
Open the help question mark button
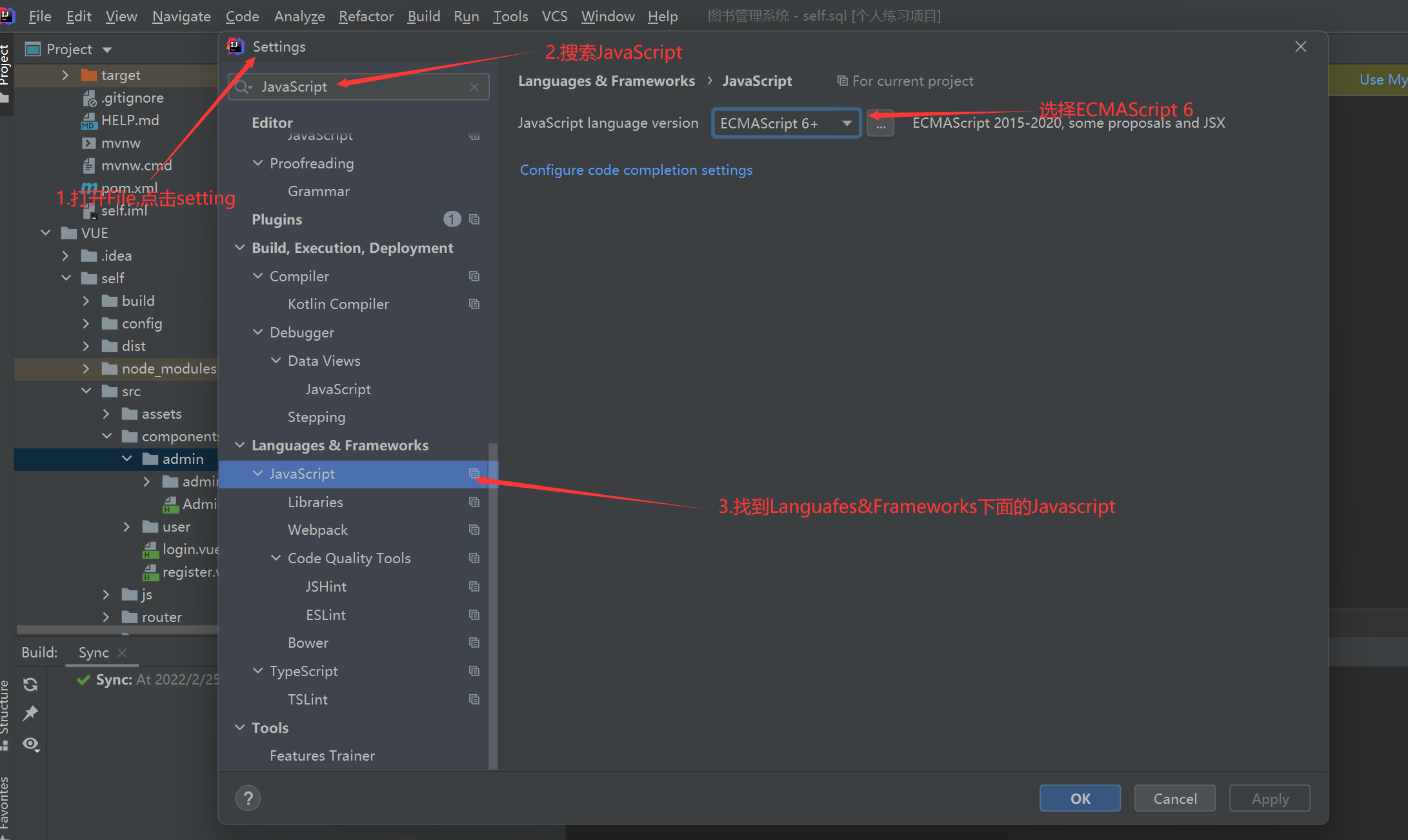coord(248,798)
